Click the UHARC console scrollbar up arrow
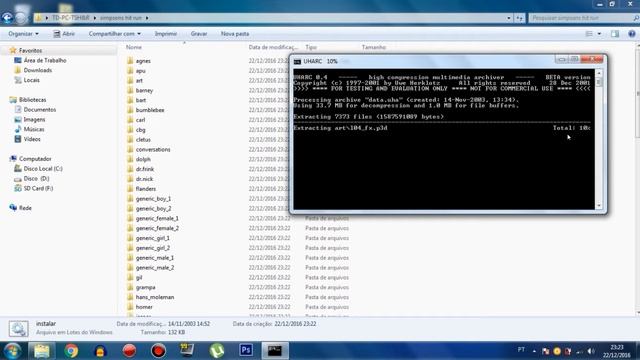Image resolution: width=640 pixels, height=360 pixels. click(599, 73)
